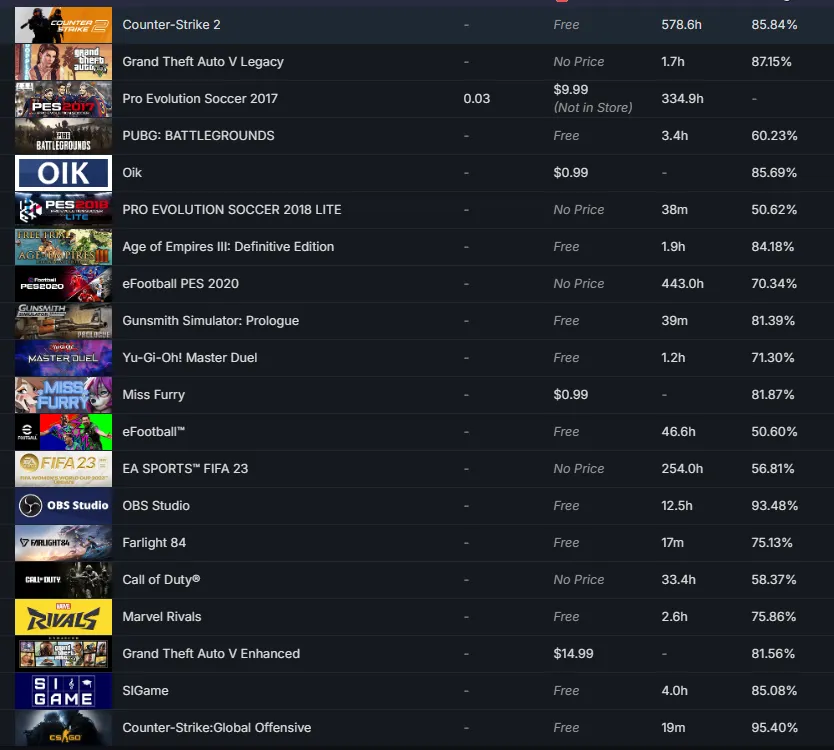Click the blue OIK logo thumbnail

tap(63, 173)
